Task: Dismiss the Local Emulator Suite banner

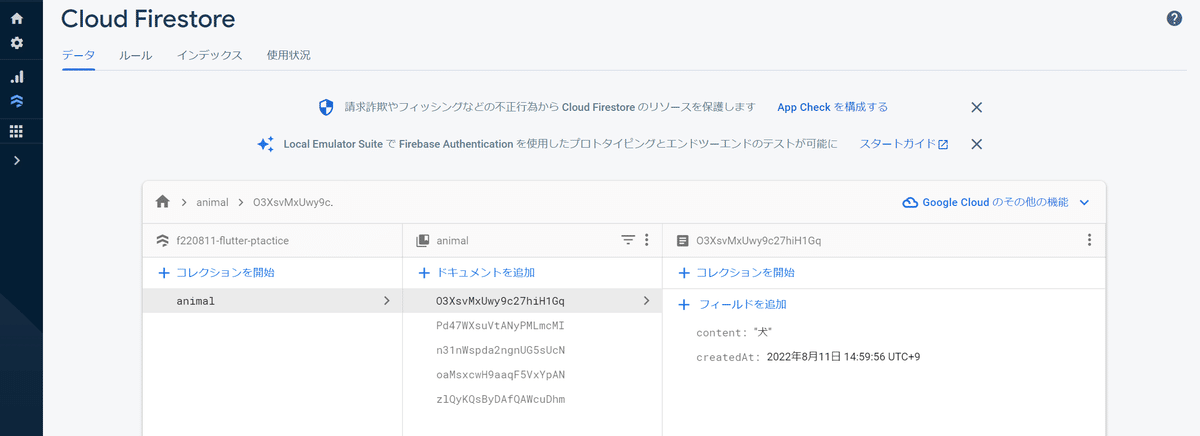Action: [x=977, y=144]
